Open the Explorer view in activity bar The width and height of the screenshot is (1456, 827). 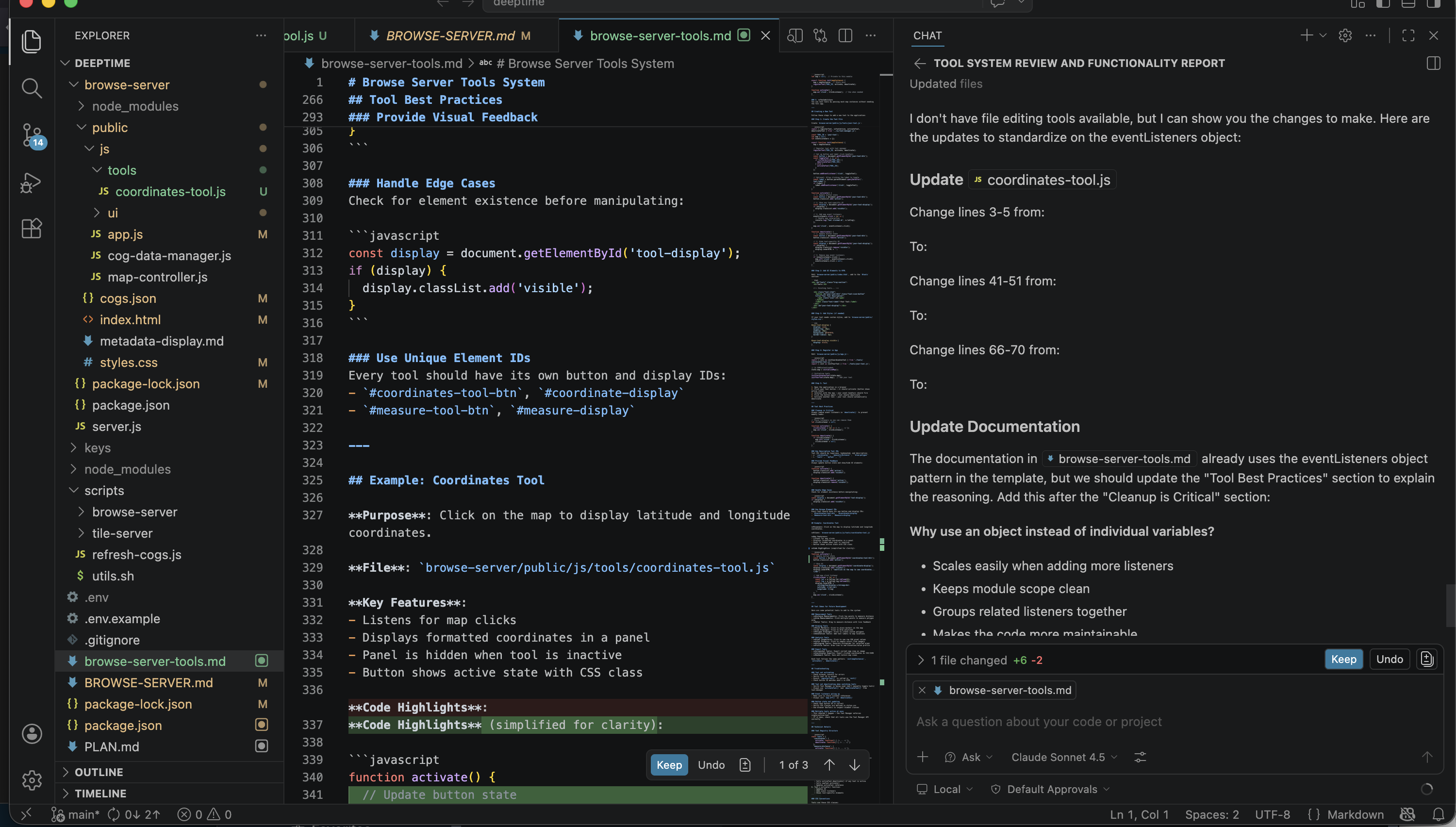(x=31, y=41)
